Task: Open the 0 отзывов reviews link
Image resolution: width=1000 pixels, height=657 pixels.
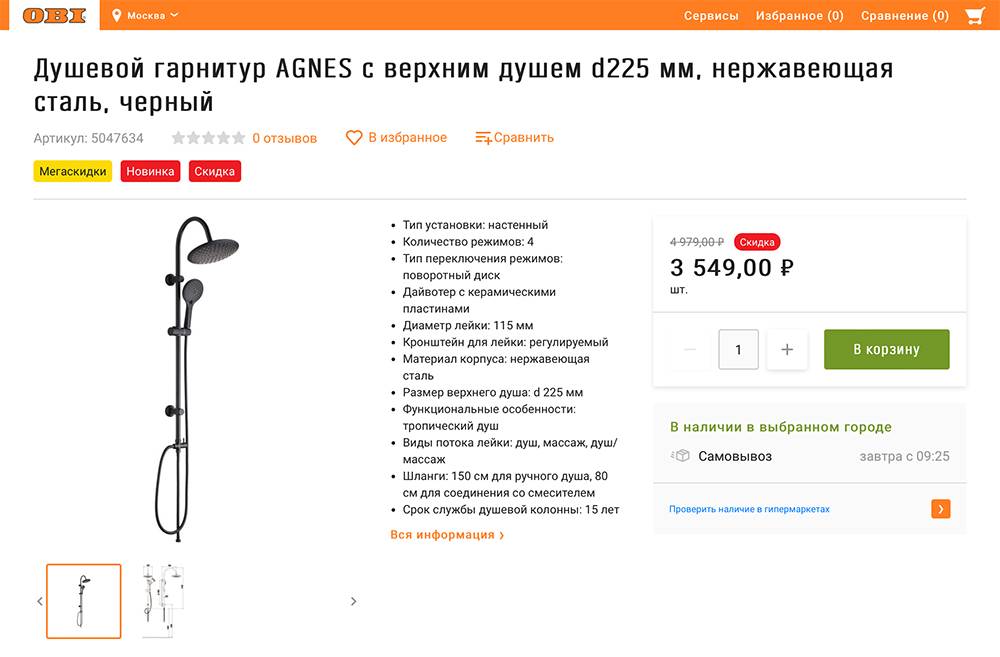Action: point(284,138)
